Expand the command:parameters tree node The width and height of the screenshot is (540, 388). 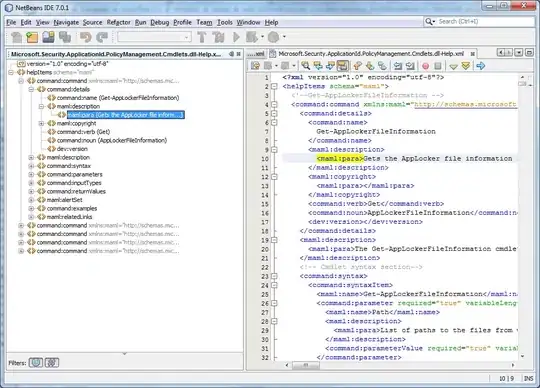click(31, 175)
